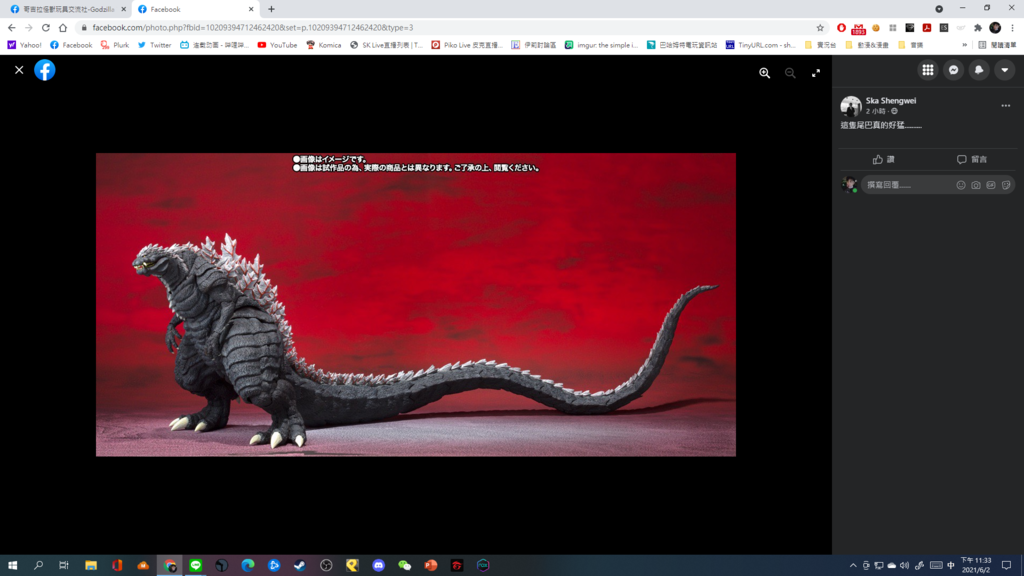Close the Facebook browser tab
Image resolution: width=1024 pixels, height=576 pixels.
pyautogui.click(x=251, y=9)
